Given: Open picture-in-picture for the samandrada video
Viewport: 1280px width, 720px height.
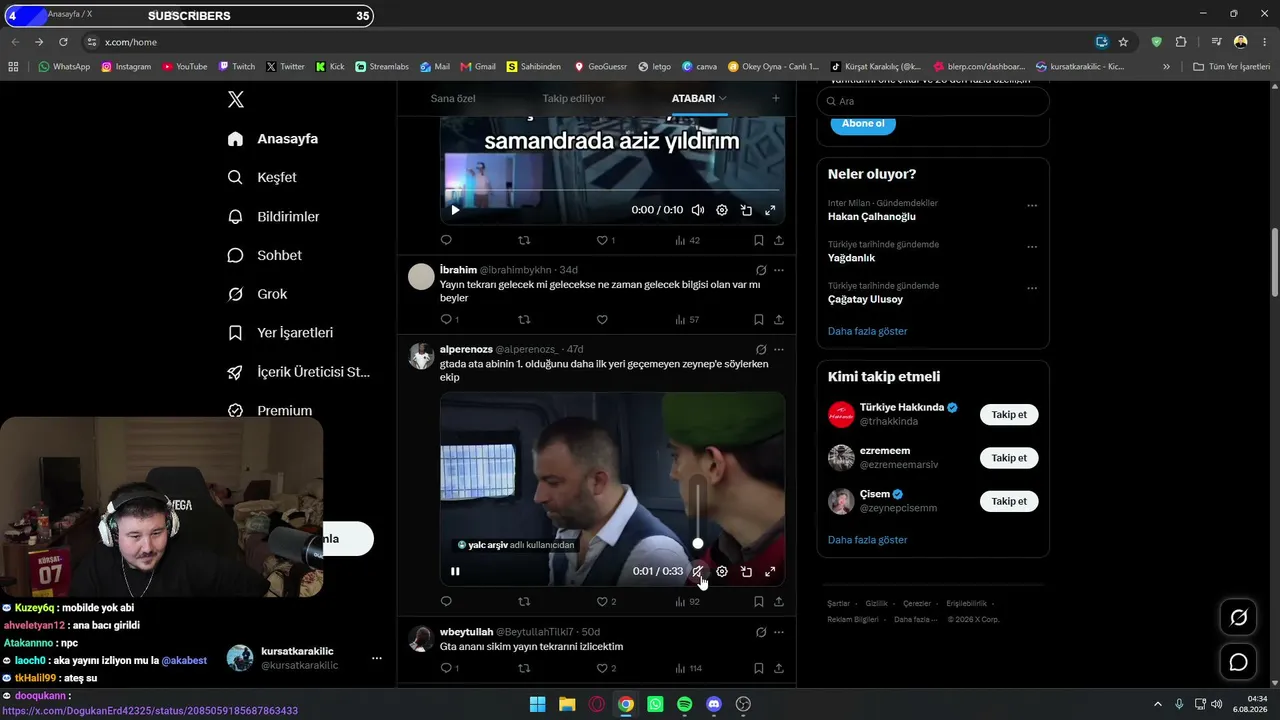Looking at the screenshot, I should (746, 210).
